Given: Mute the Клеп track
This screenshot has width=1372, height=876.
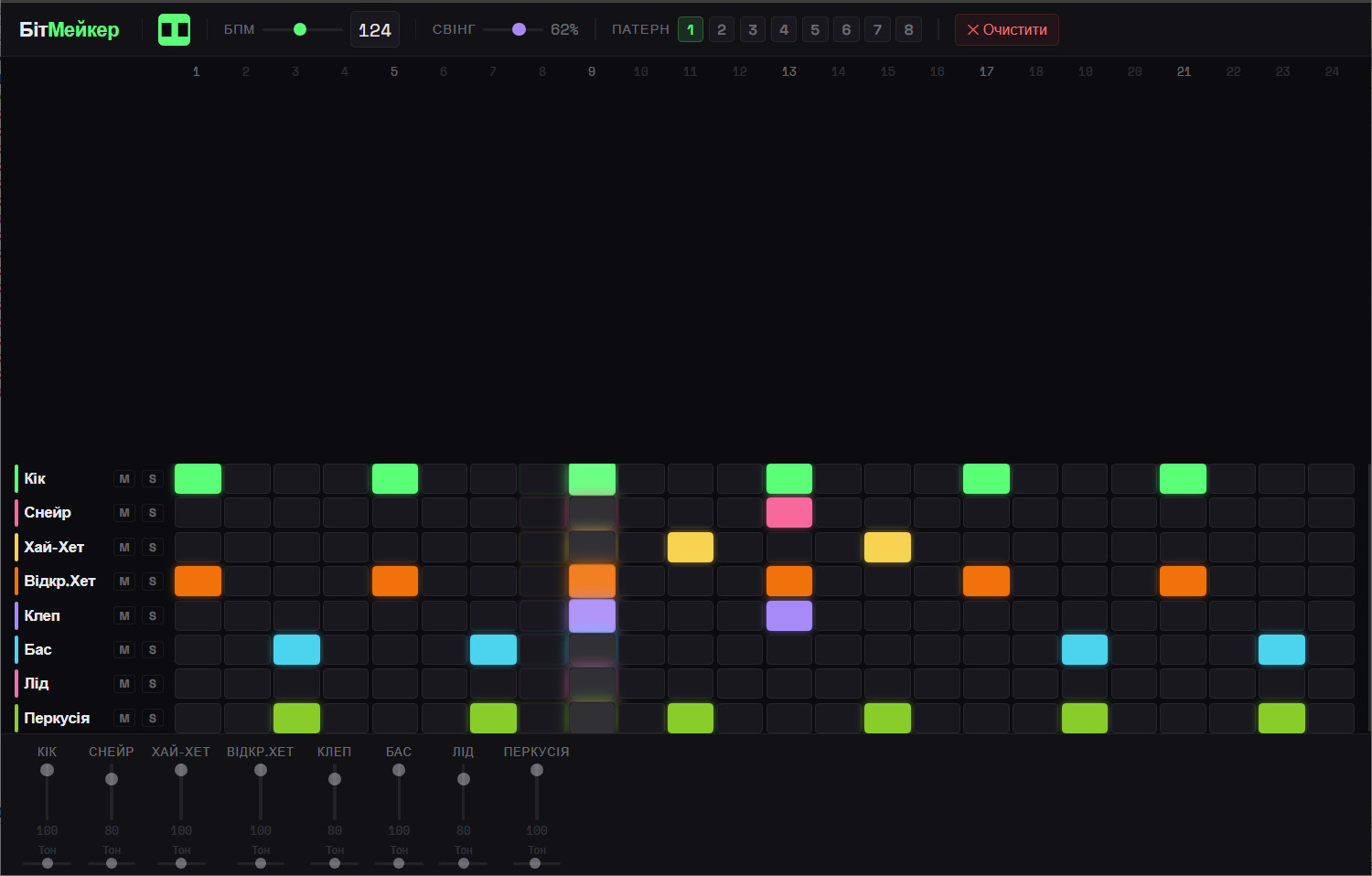Looking at the screenshot, I should (x=124, y=615).
